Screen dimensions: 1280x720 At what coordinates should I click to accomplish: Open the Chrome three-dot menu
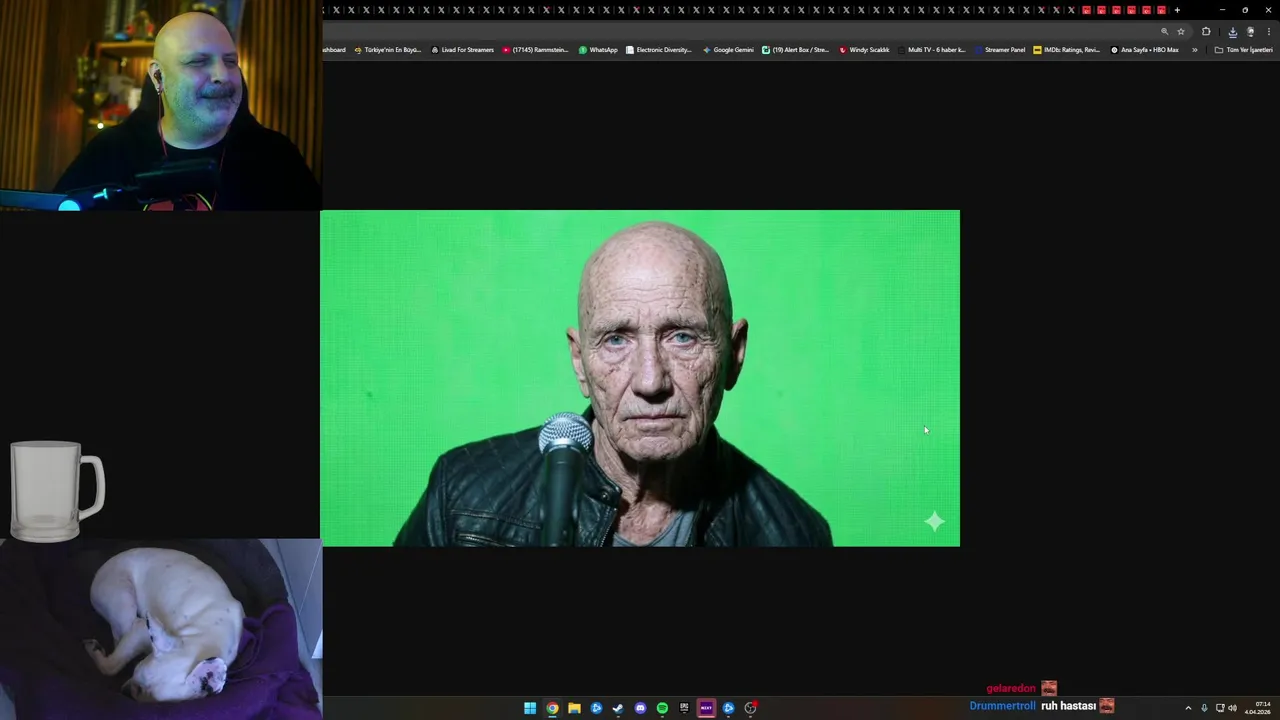(1268, 32)
